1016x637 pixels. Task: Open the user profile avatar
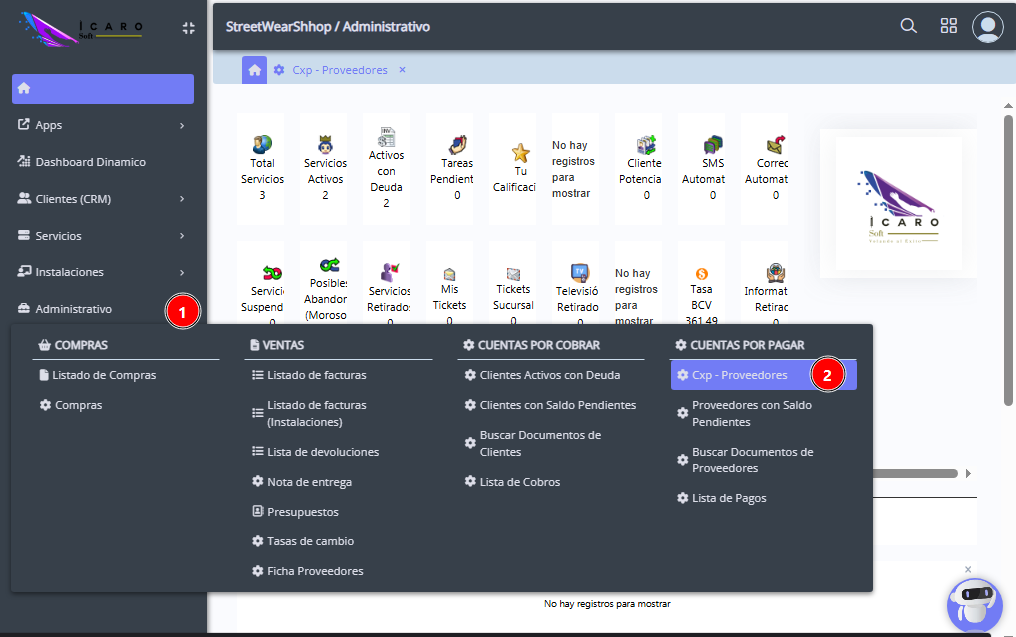(x=987, y=26)
